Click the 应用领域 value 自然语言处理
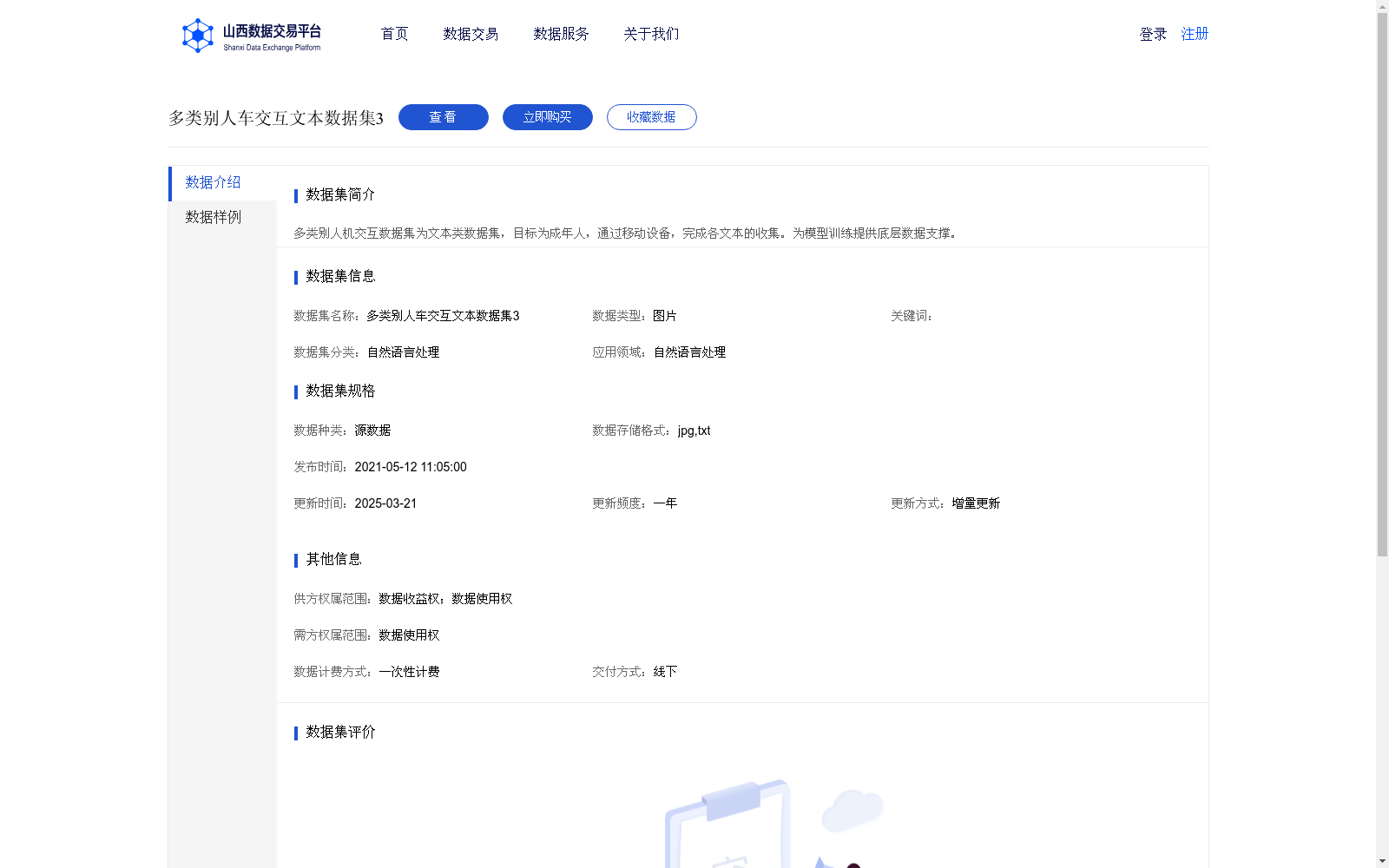The height and width of the screenshot is (868, 1389). point(689,352)
